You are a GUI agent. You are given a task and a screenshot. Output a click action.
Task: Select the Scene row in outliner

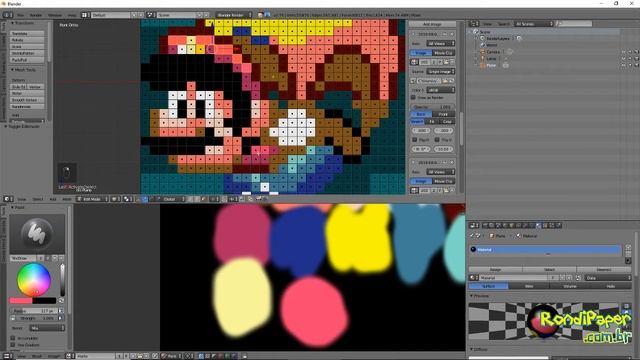coord(485,31)
